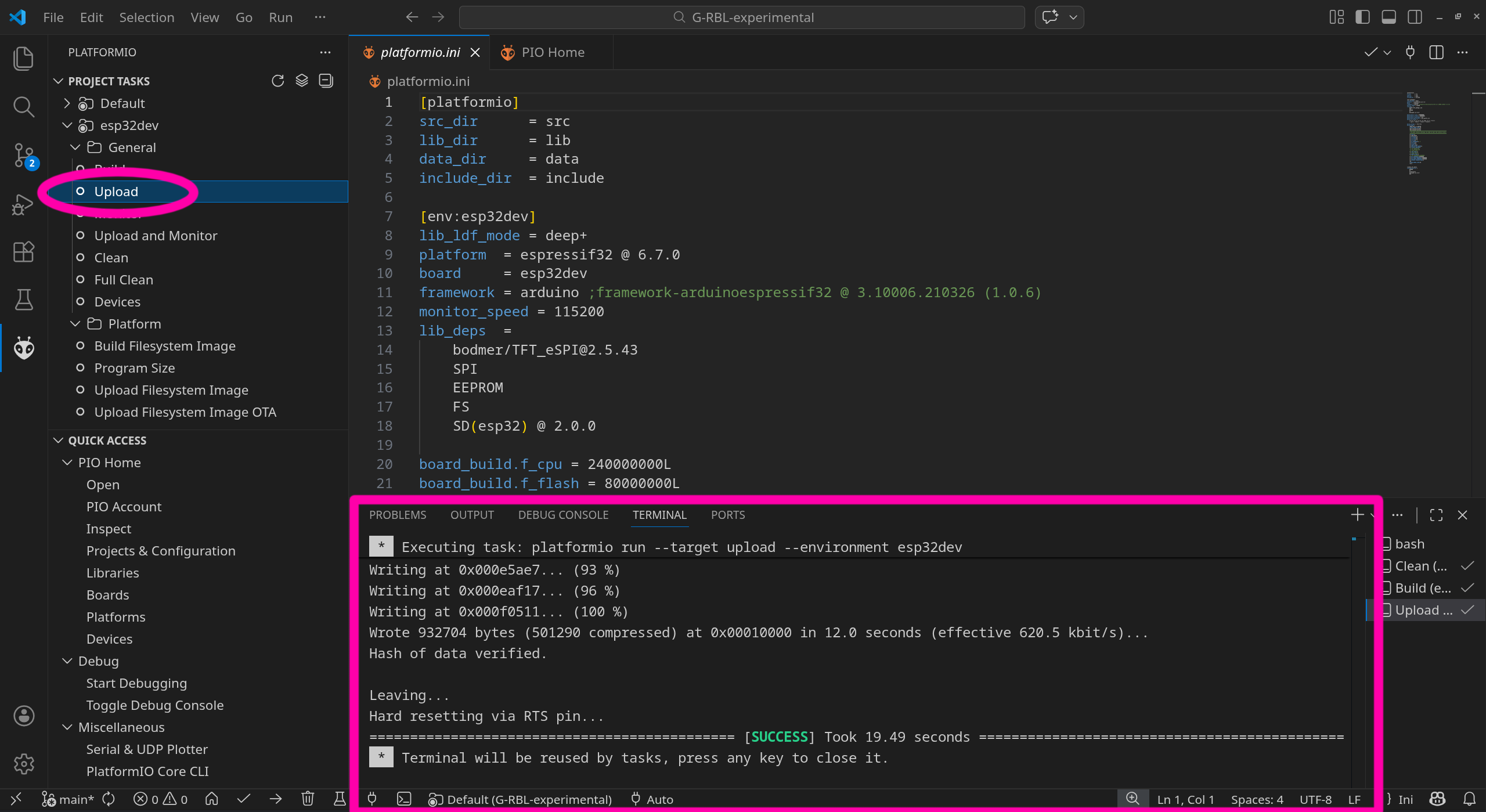Click the PlatformIO Clean trash status icon
The width and height of the screenshot is (1486, 812).
point(308,799)
